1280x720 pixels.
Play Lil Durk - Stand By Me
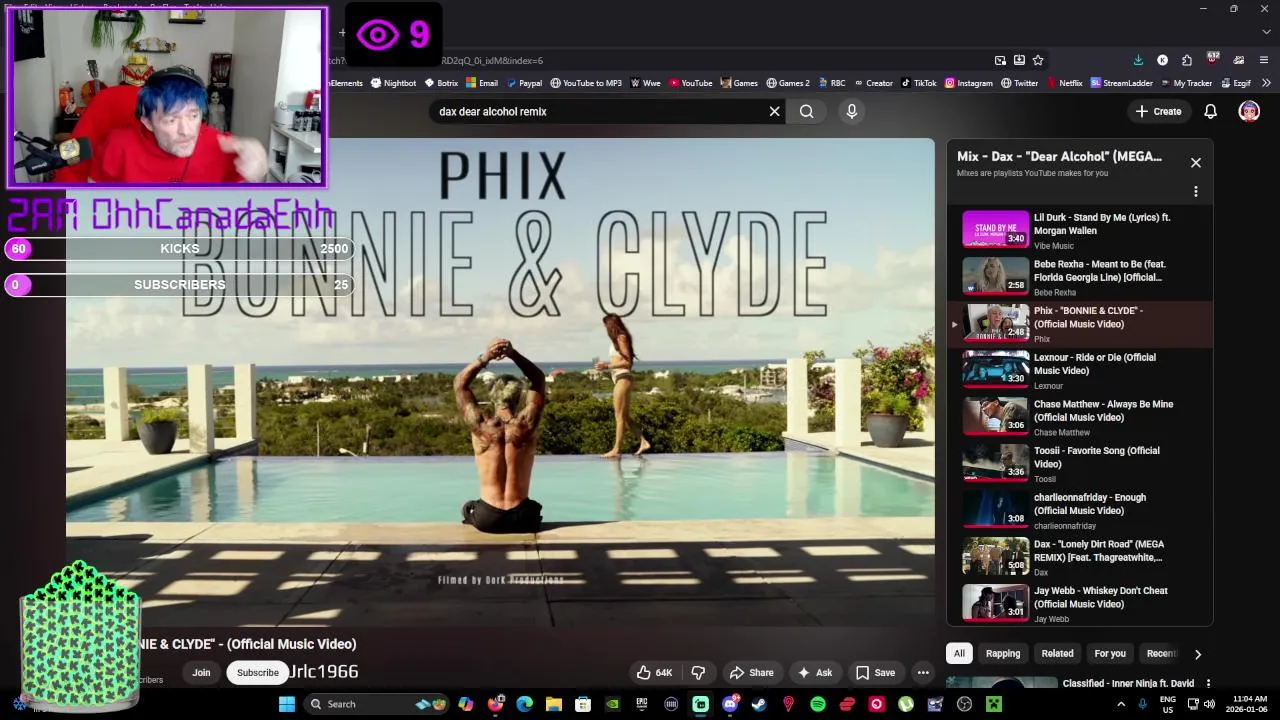[1080, 230]
